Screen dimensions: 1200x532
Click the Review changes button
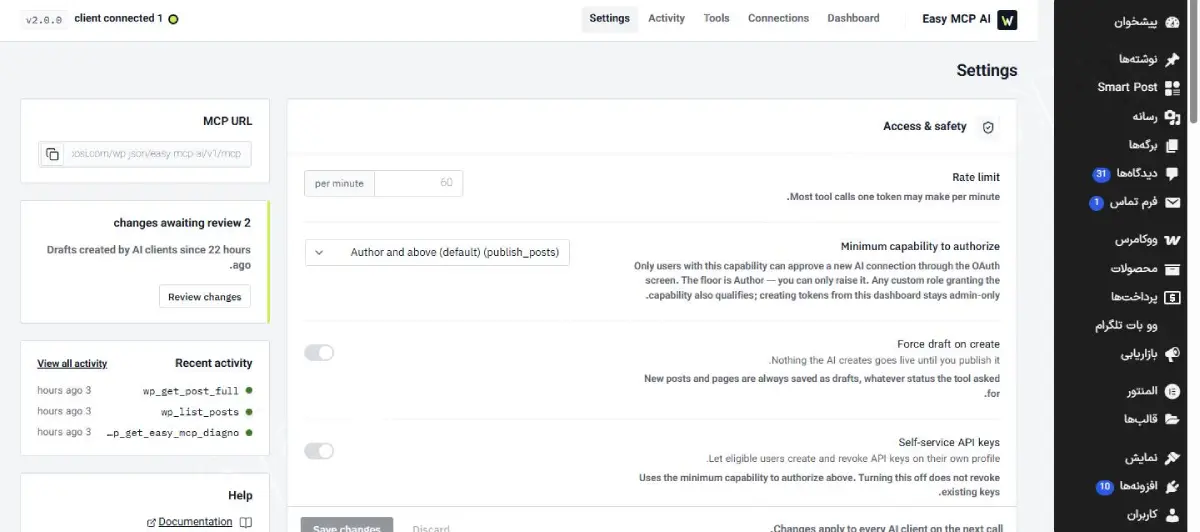[205, 296]
